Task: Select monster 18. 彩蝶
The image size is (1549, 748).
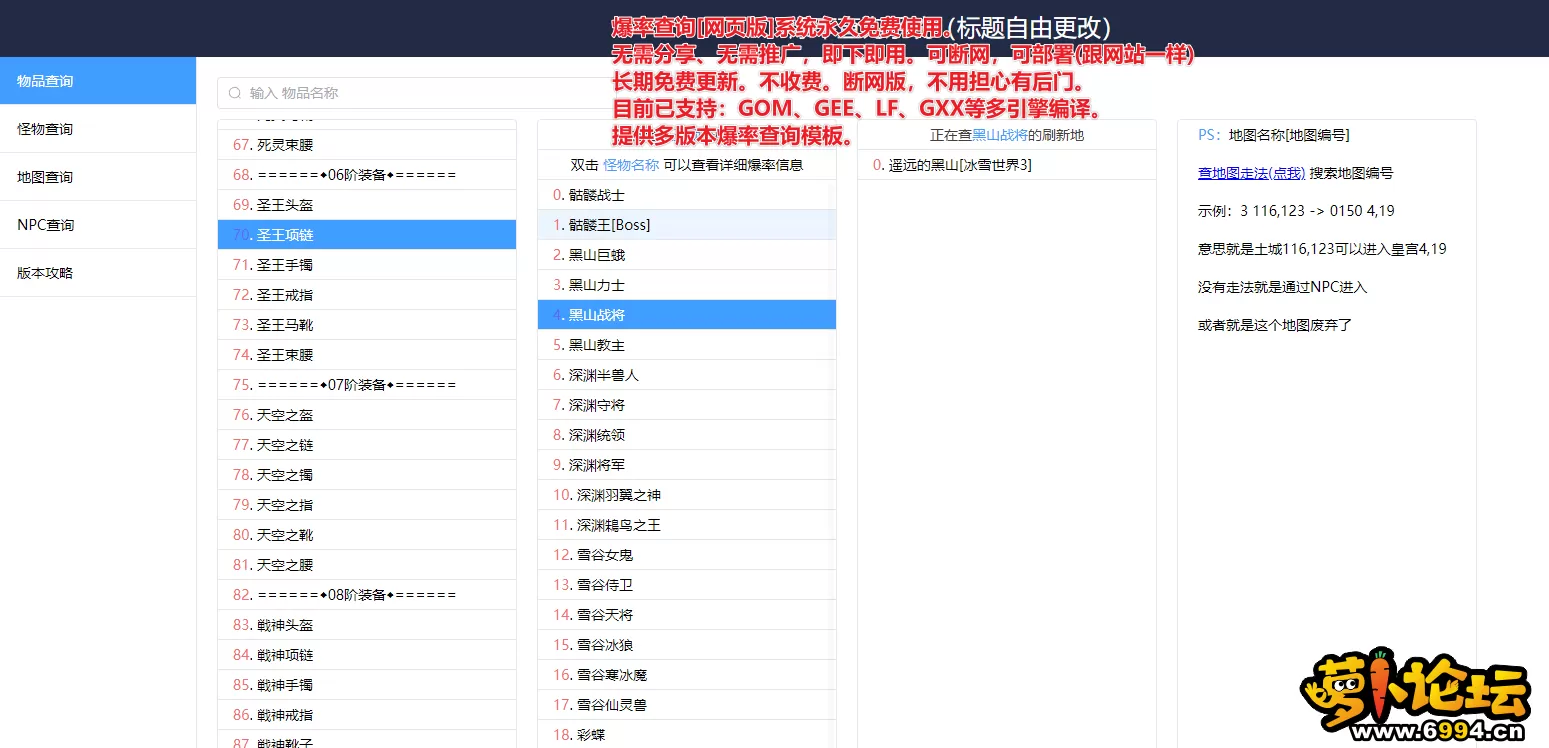Action: click(x=687, y=735)
